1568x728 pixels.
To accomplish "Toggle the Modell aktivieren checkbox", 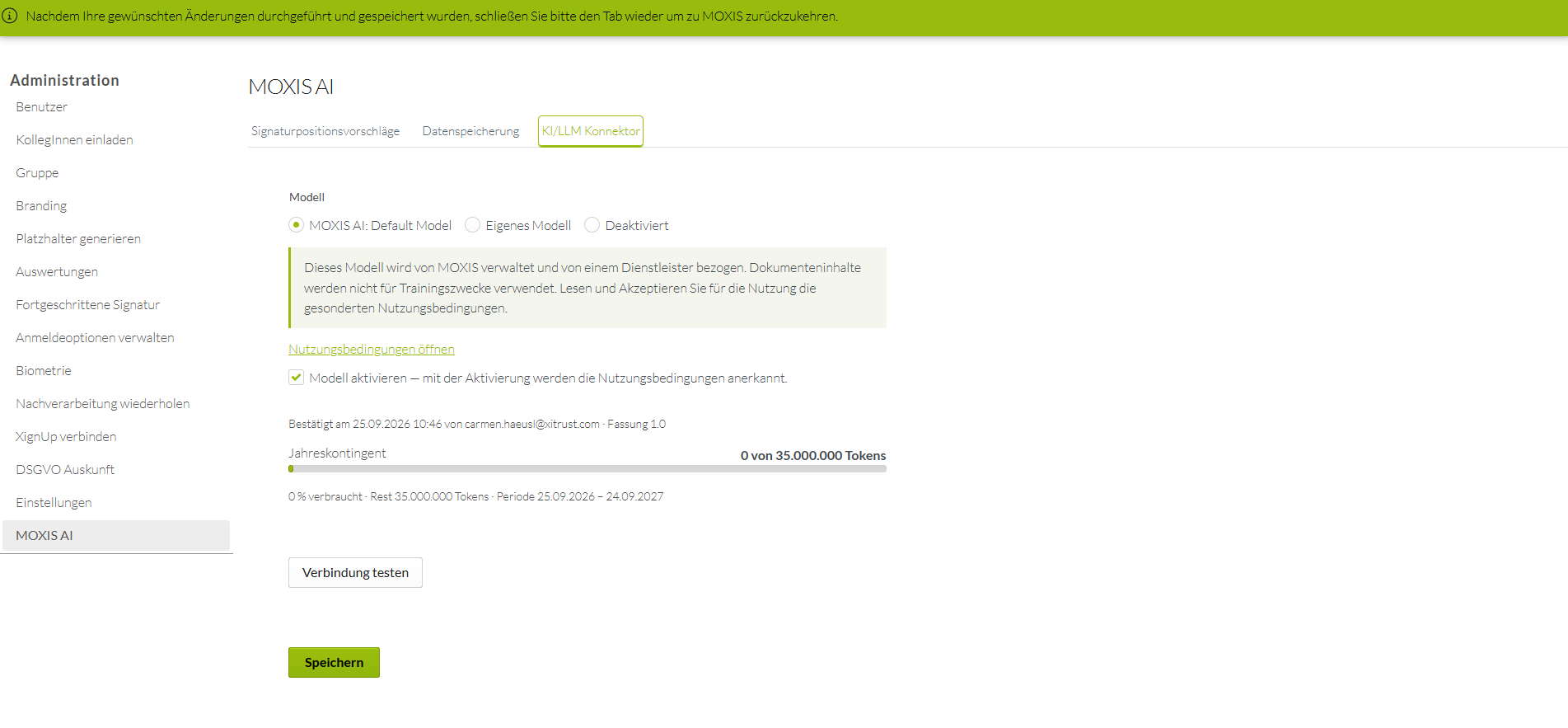I will click(x=296, y=378).
